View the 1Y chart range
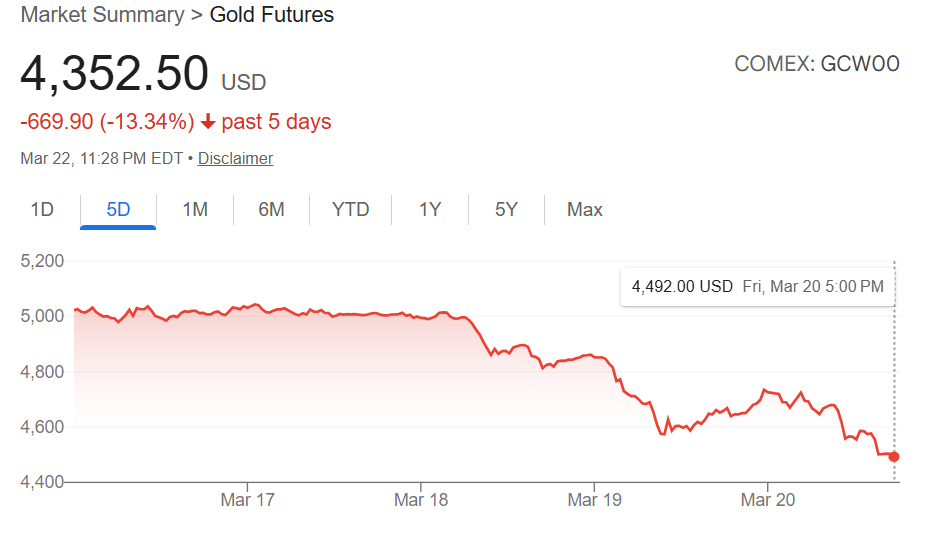The image size is (933, 537). click(430, 209)
